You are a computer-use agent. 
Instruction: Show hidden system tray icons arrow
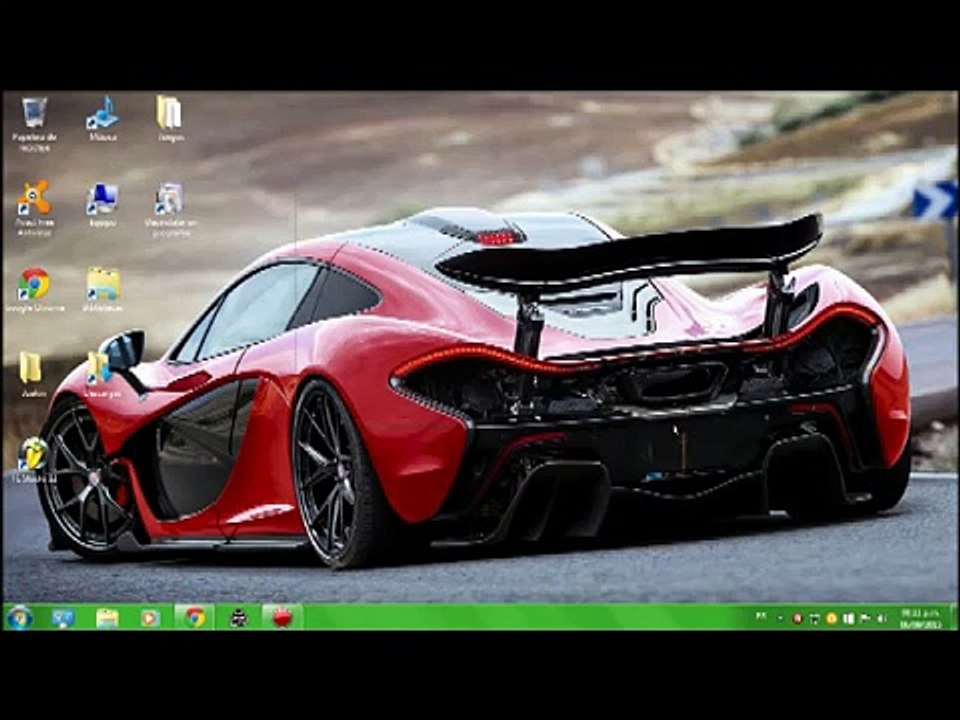780,618
